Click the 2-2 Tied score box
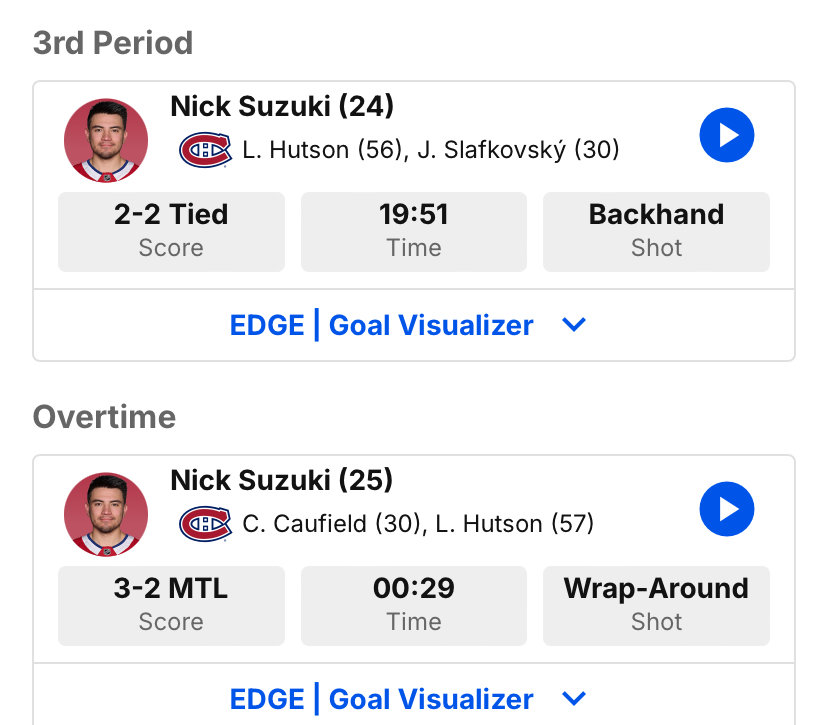Image resolution: width=828 pixels, height=725 pixels. (x=171, y=232)
